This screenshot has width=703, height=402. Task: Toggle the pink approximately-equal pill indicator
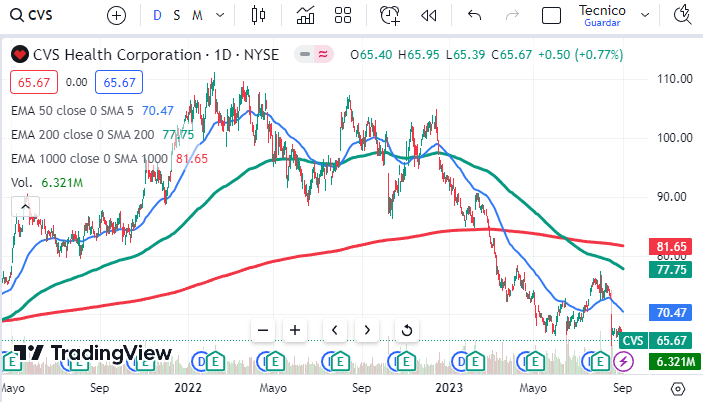323,54
